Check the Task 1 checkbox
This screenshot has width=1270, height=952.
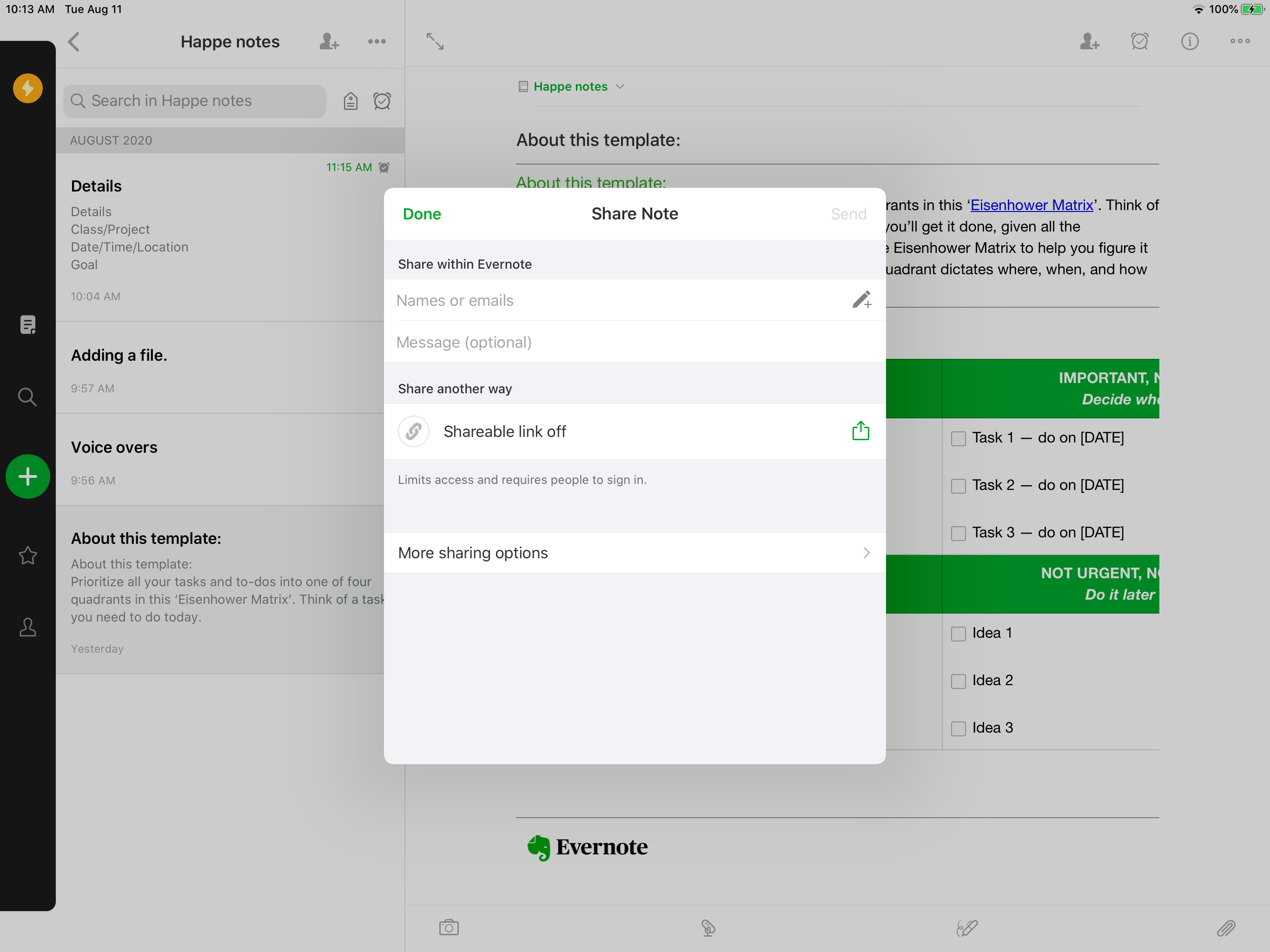point(958,439)
